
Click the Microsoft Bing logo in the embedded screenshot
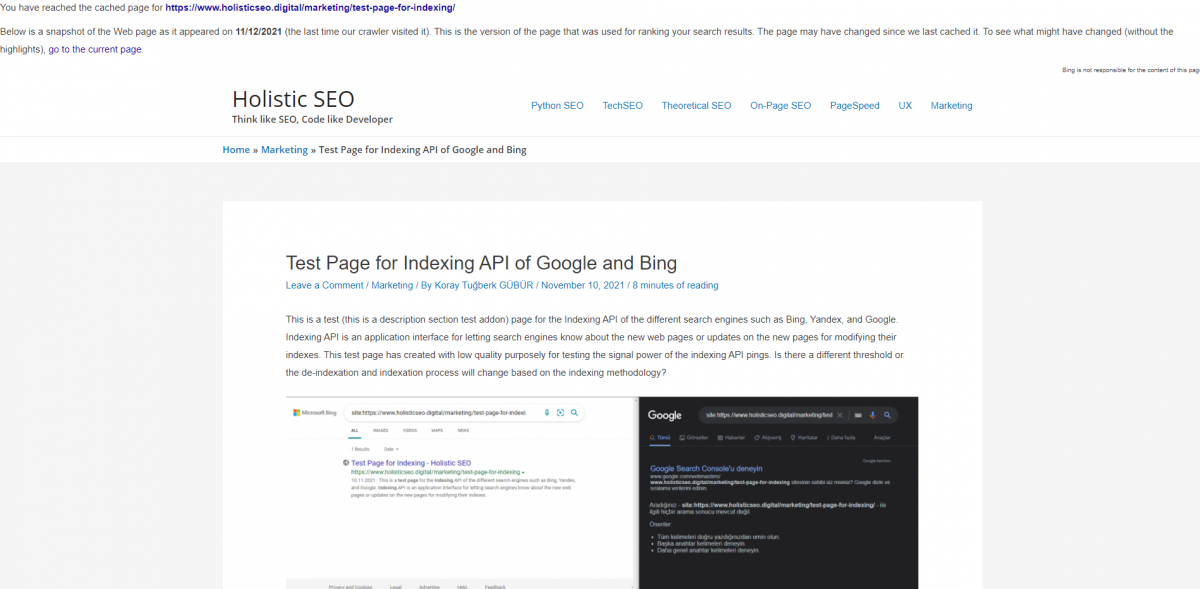pyautogui.click(x=315, y=412)
